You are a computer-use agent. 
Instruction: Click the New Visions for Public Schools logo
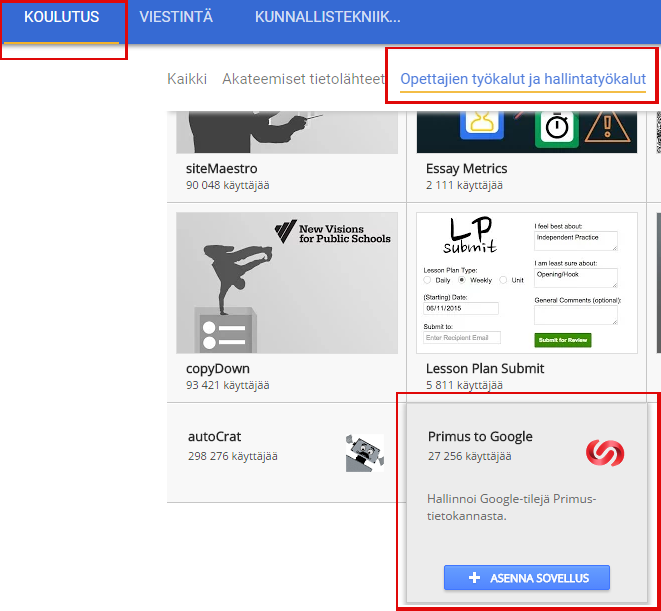pos(333,232)
